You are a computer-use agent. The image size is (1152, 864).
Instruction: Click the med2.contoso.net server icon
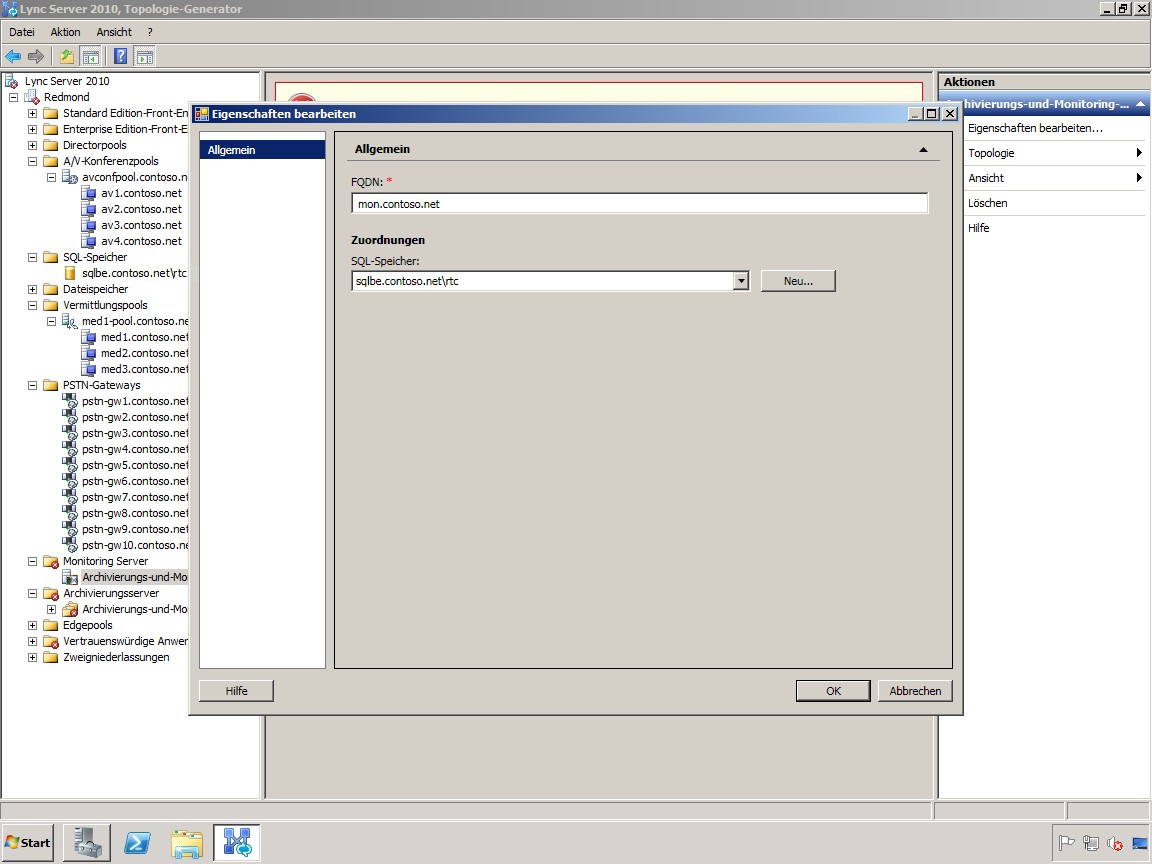[88, 353]
